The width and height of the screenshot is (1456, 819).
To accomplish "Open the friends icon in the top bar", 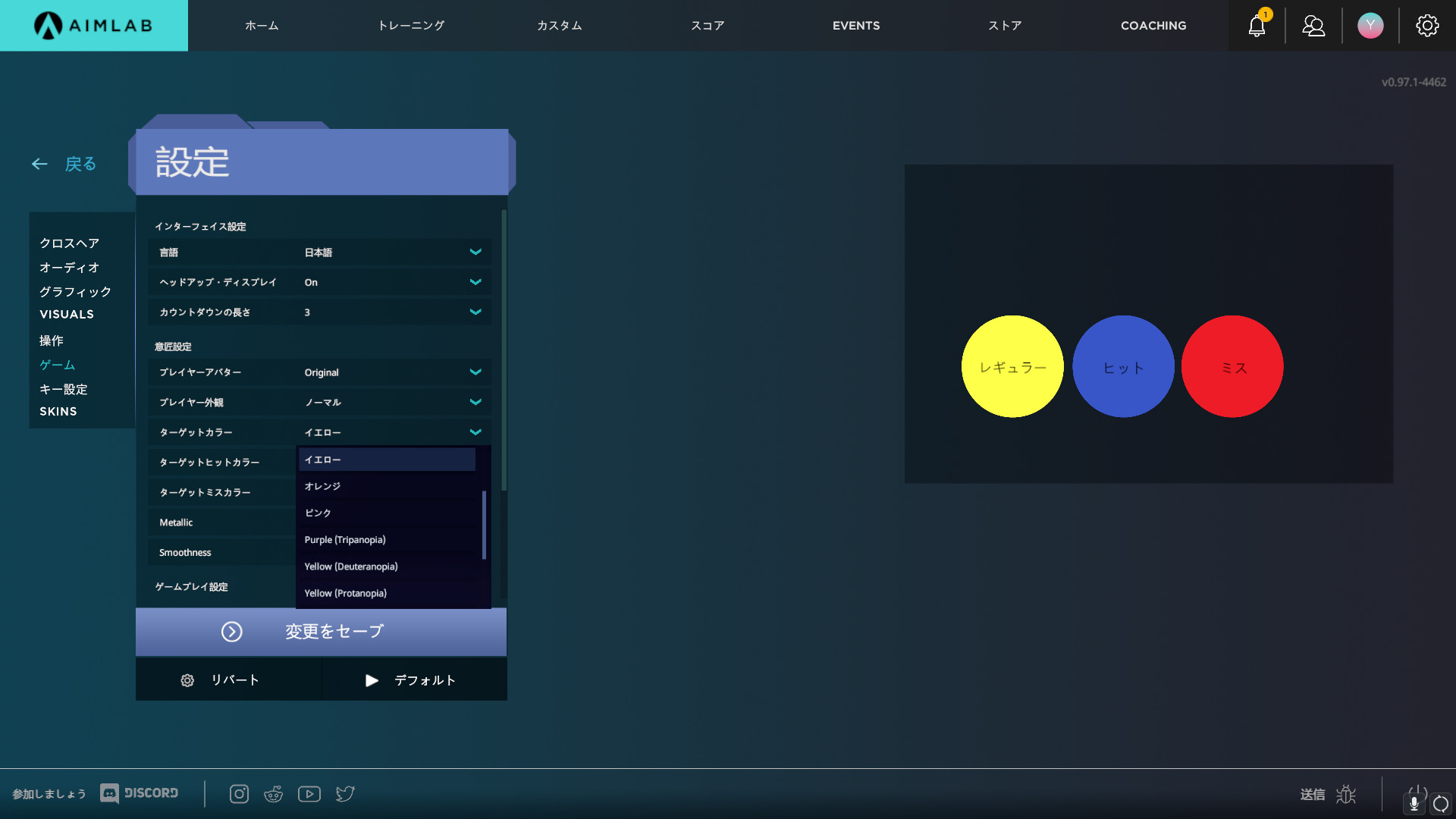I will 1313,26.
